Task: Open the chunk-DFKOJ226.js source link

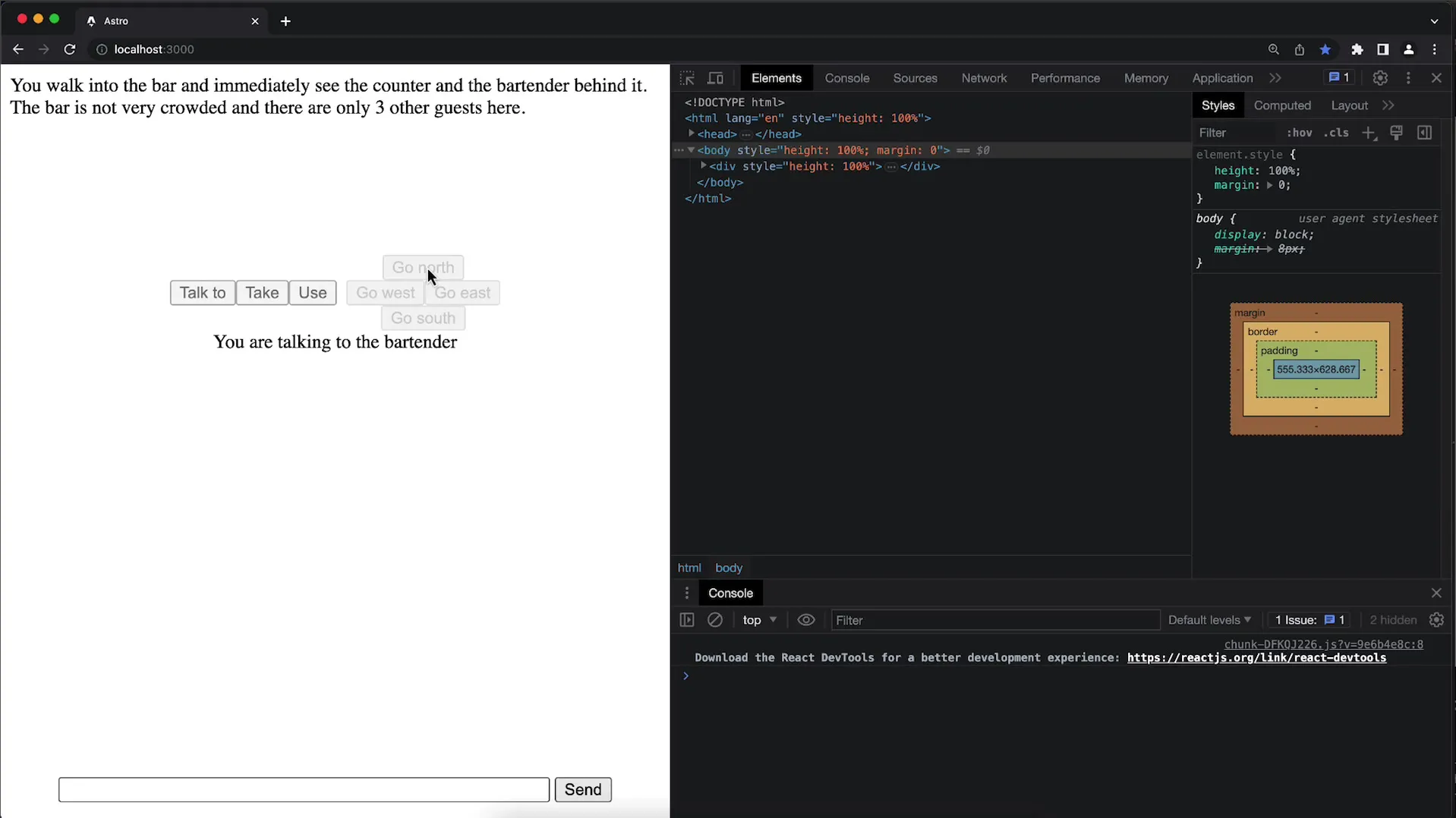Action: tap(1323, 644)
